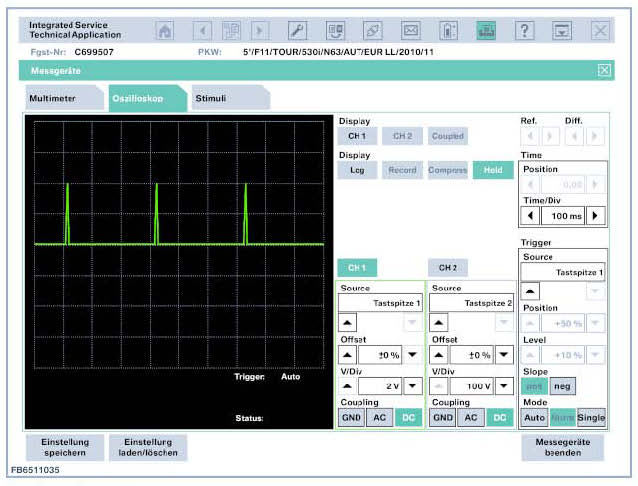
Task: Click Diff. left arrow
Action: [x=575, y=136]
